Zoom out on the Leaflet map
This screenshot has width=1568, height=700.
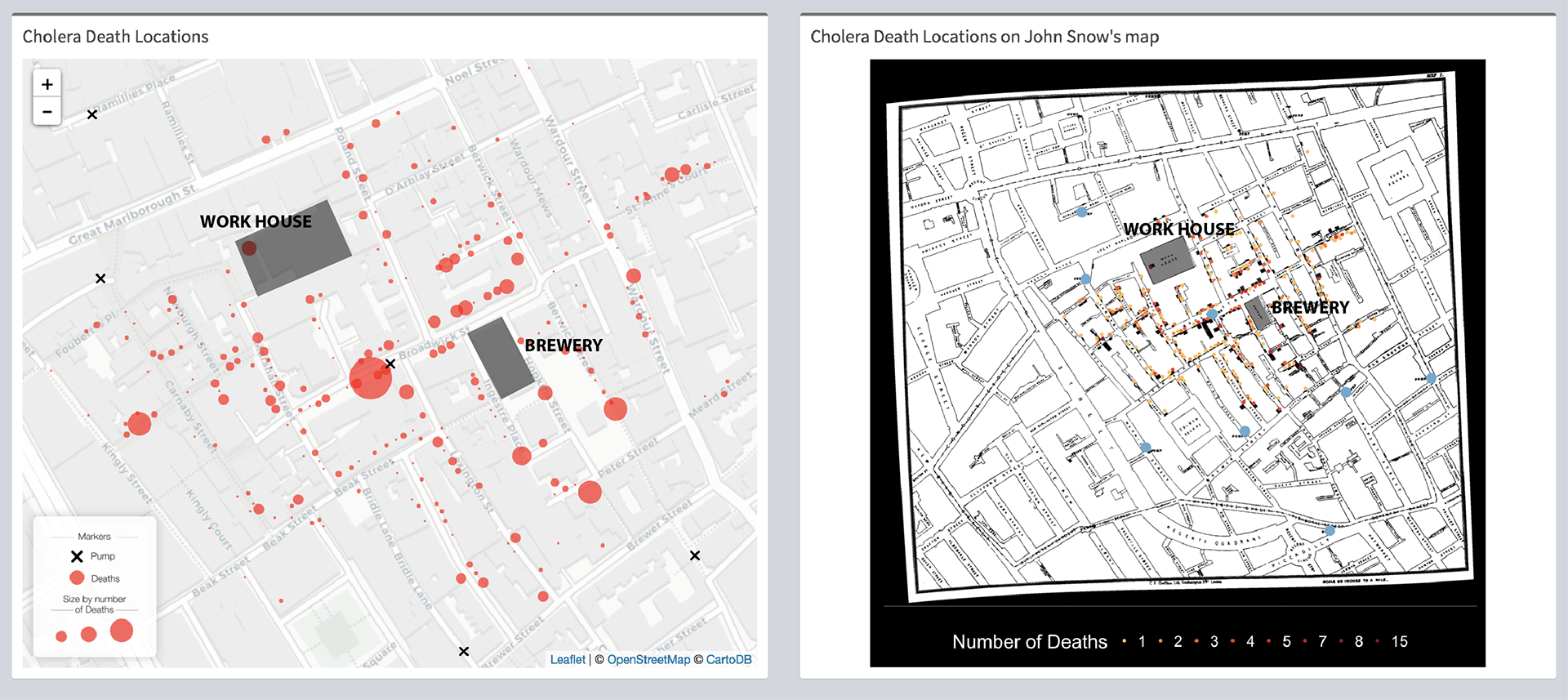47,112
